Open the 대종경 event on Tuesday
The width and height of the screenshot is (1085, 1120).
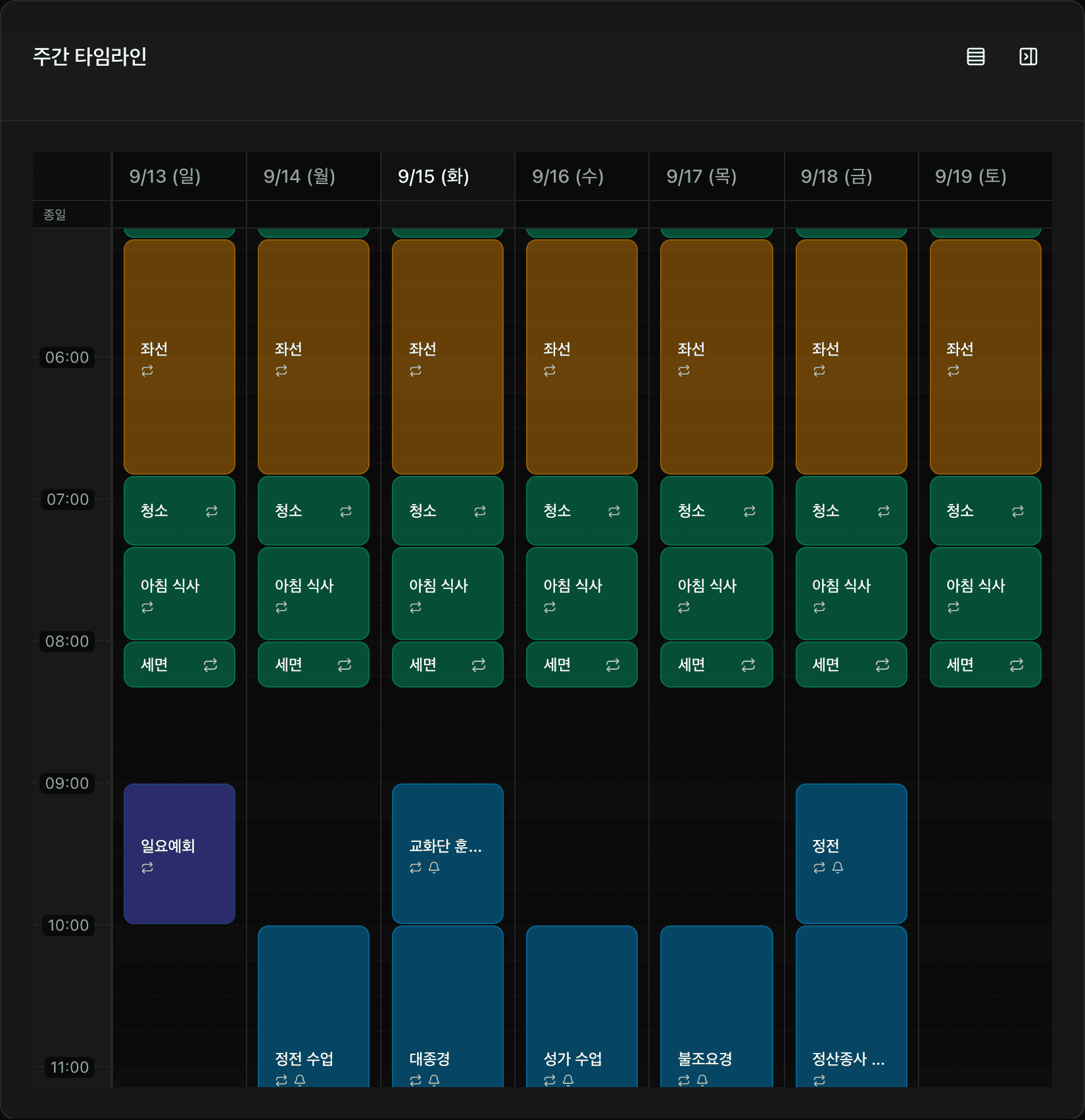(x=448, y=1006)
